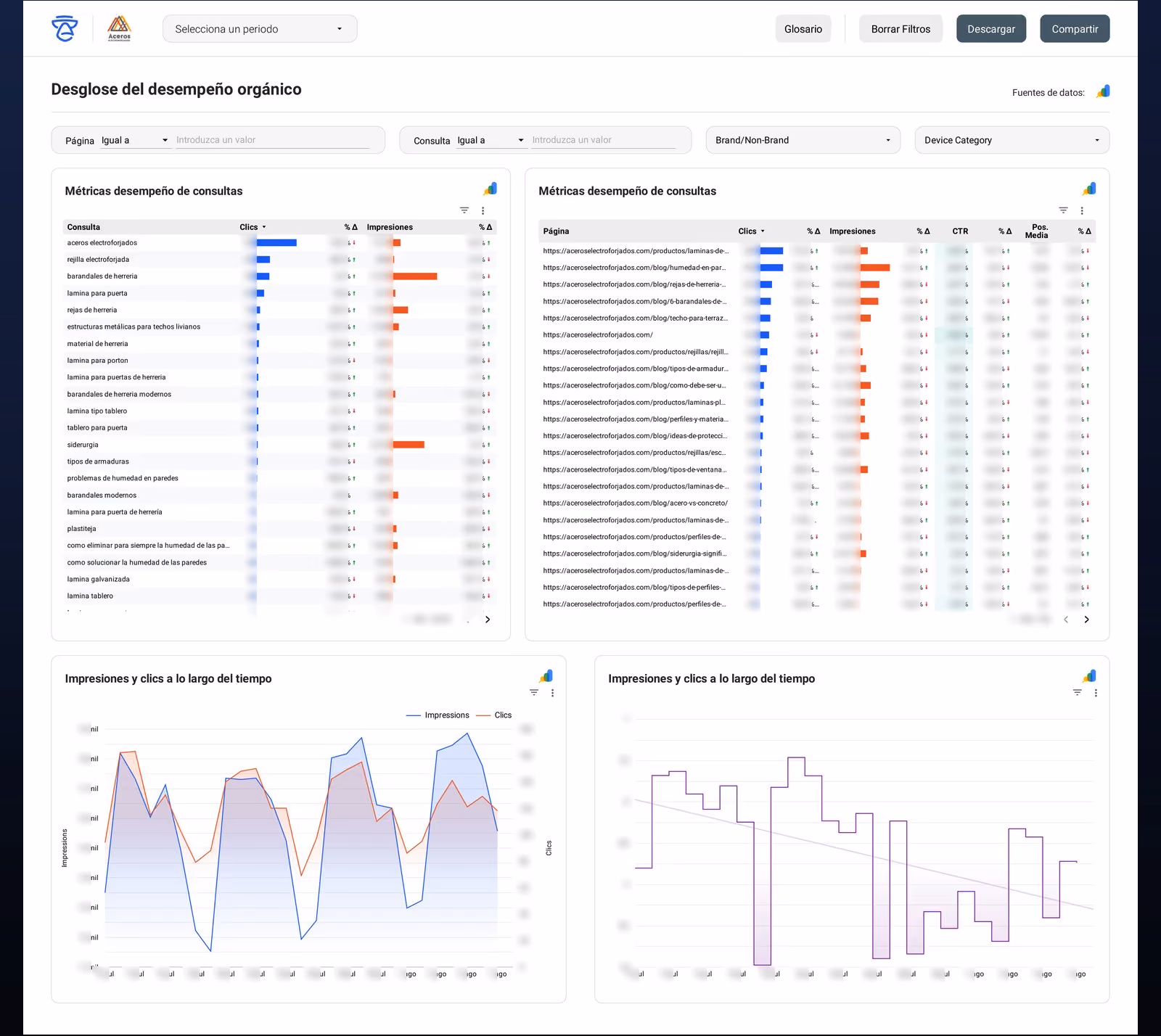The image size is (1161, 1036).
Task: Sort Página table by Clics column
Action: pos(751,231)
